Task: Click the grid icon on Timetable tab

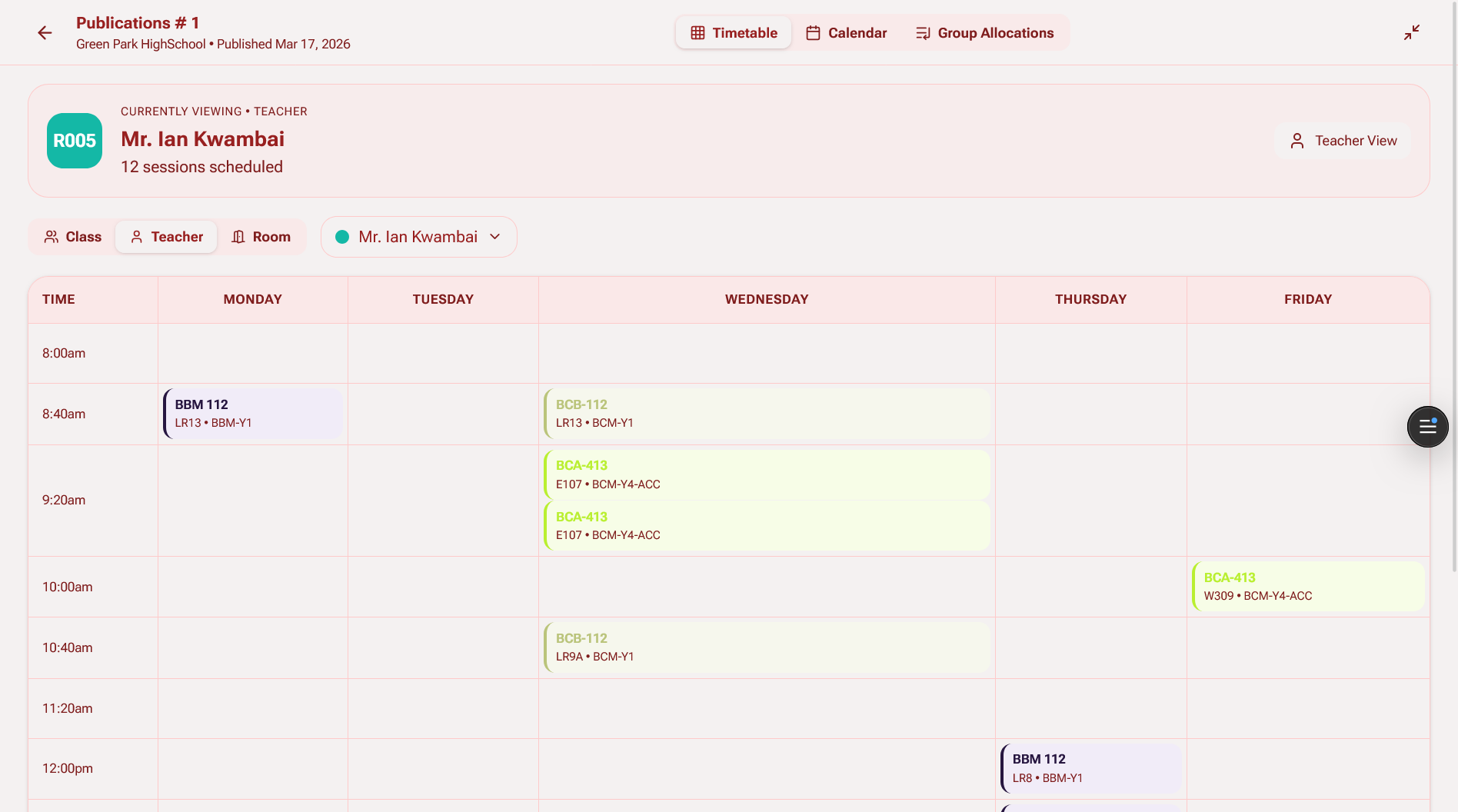Action: point(697,33)
